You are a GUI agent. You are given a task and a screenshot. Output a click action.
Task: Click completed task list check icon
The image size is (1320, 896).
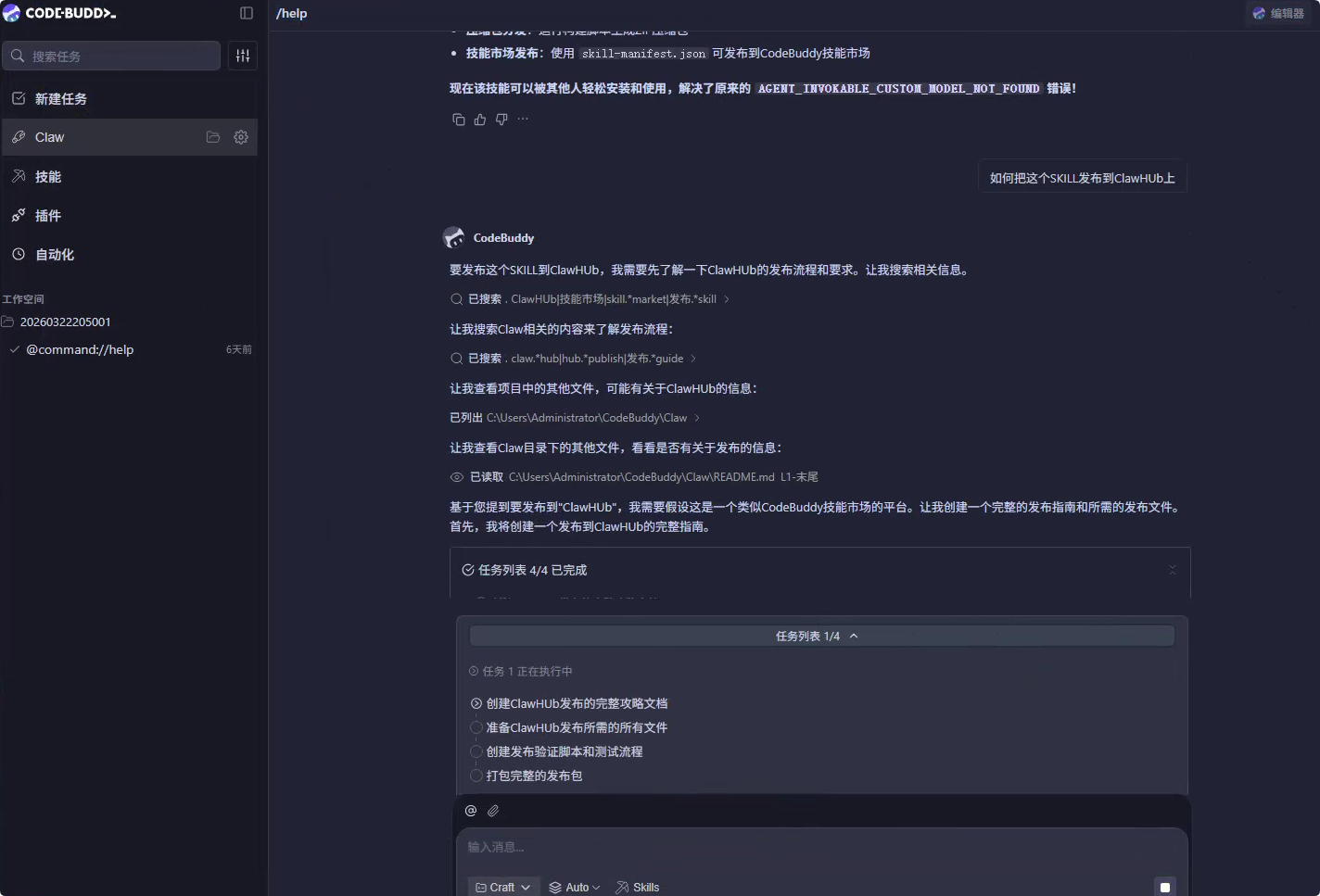coord(468,570)
